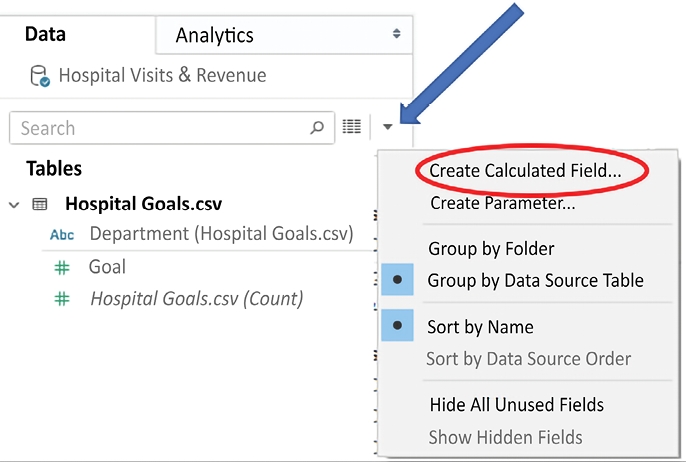Click the Hospital Visits & Revenue datasource icon
This screenshot has width=686, height=462.
[x=39, y=76]
